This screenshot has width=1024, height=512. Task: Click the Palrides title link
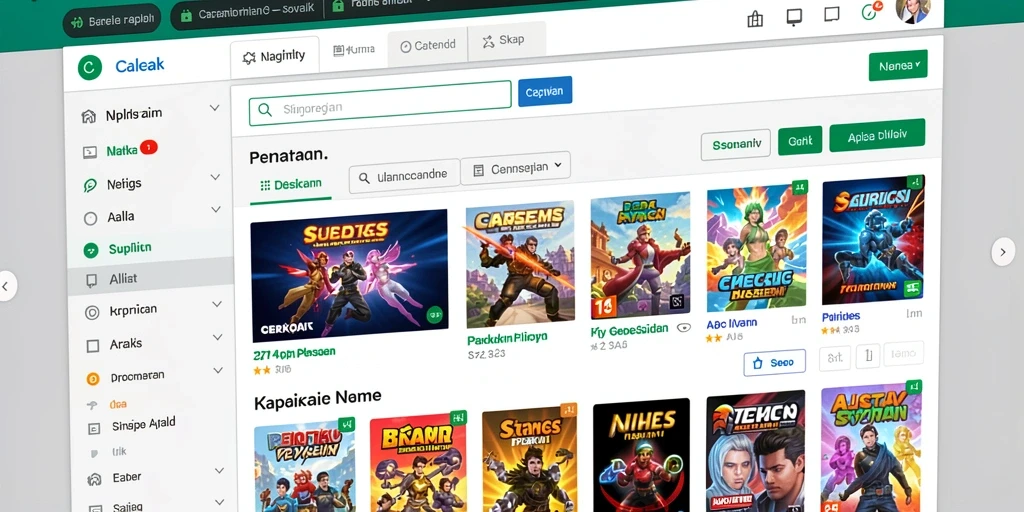(x=841, y=317)
